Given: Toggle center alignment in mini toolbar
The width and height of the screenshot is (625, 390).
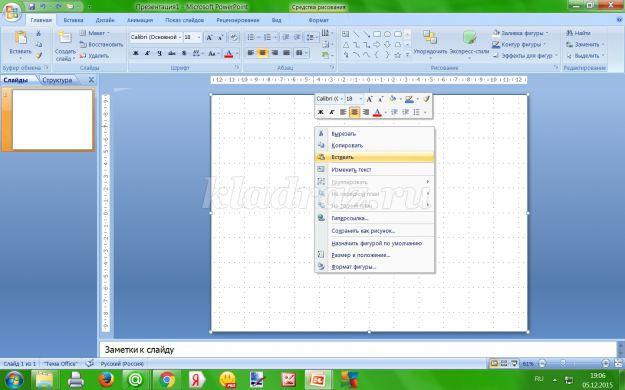Looking at the screenshot, I should click(x=354, y=112).
